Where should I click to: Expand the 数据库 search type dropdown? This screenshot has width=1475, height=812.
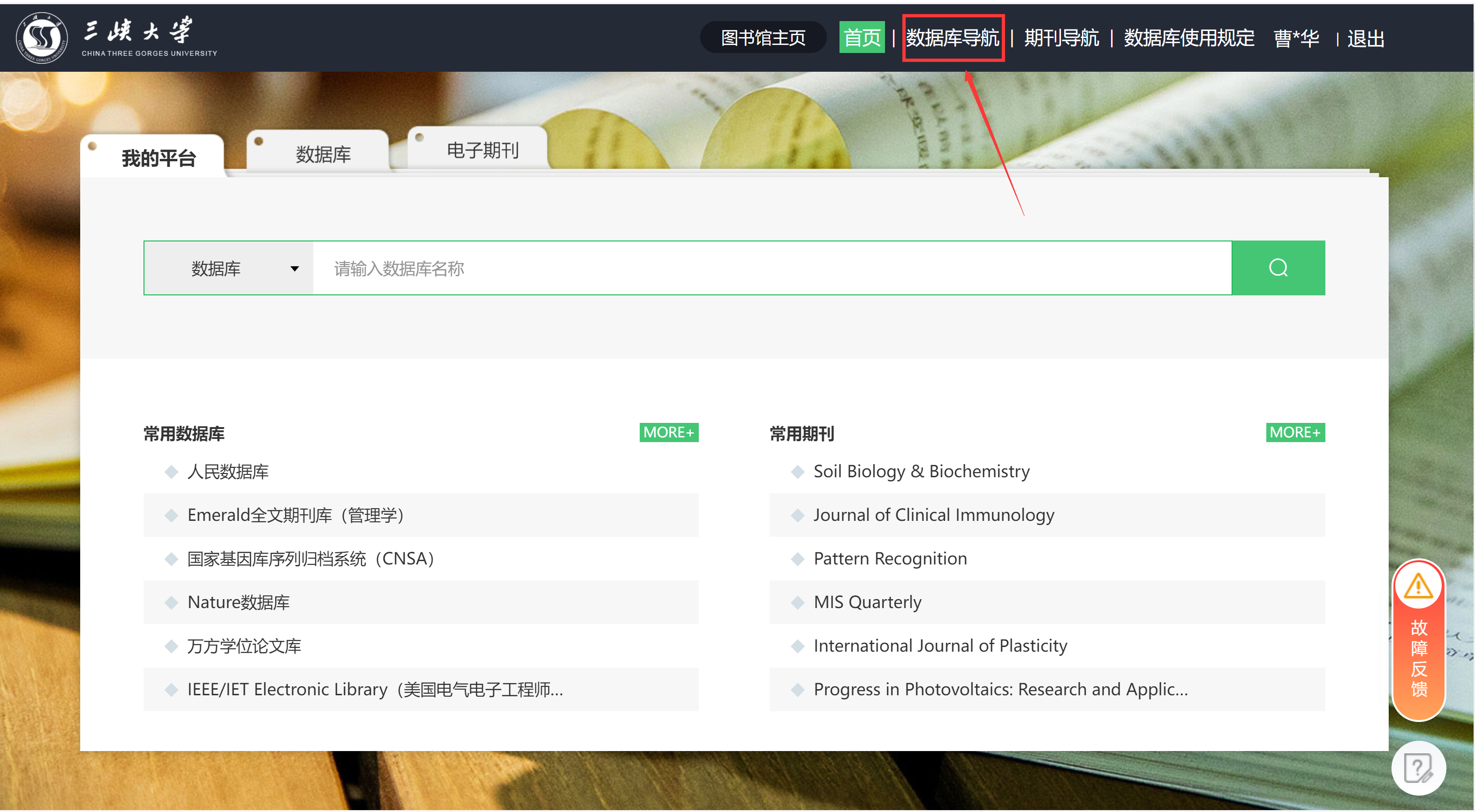click(229, 268)
